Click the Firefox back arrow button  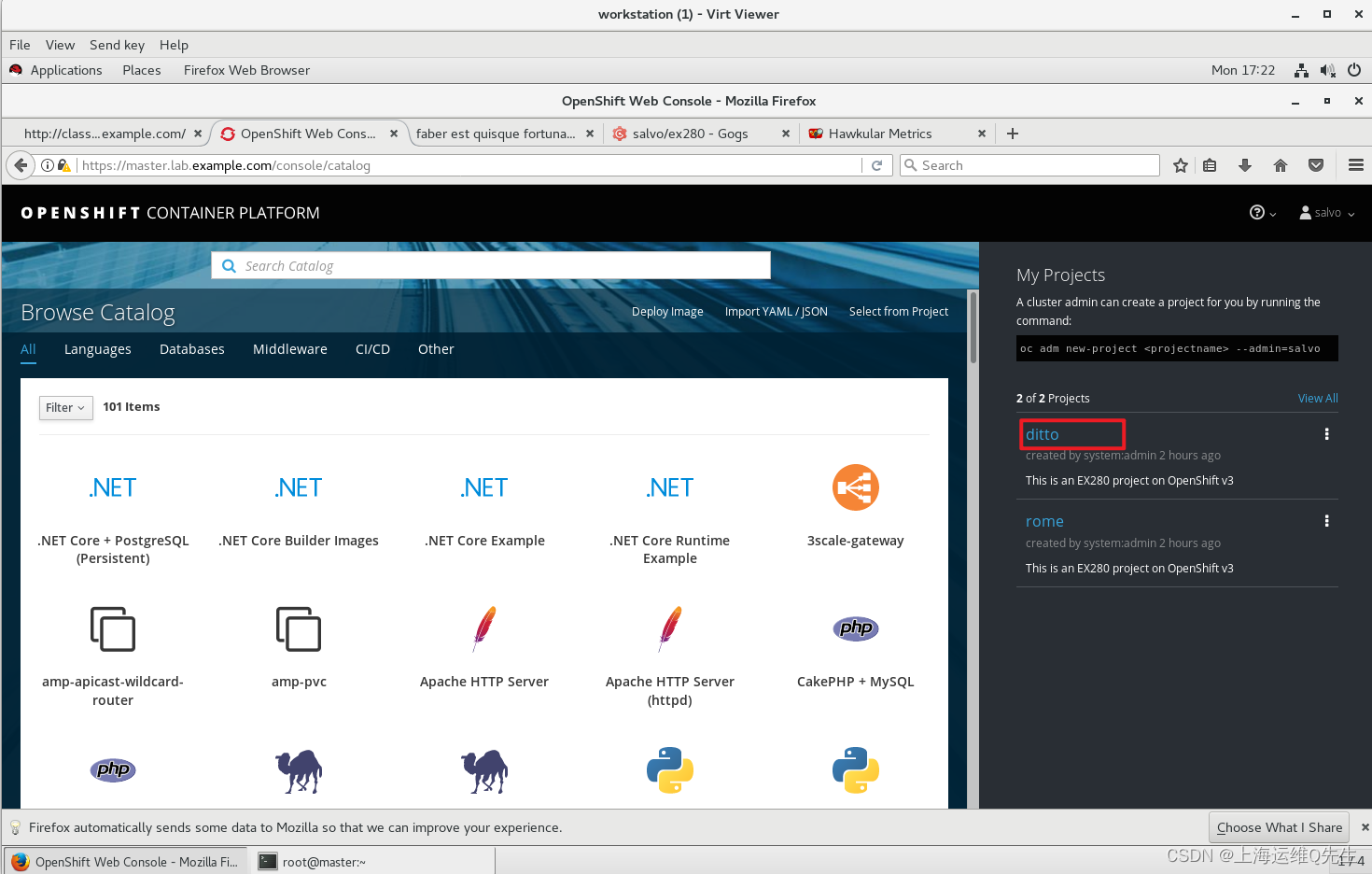(x=21, y=165)
